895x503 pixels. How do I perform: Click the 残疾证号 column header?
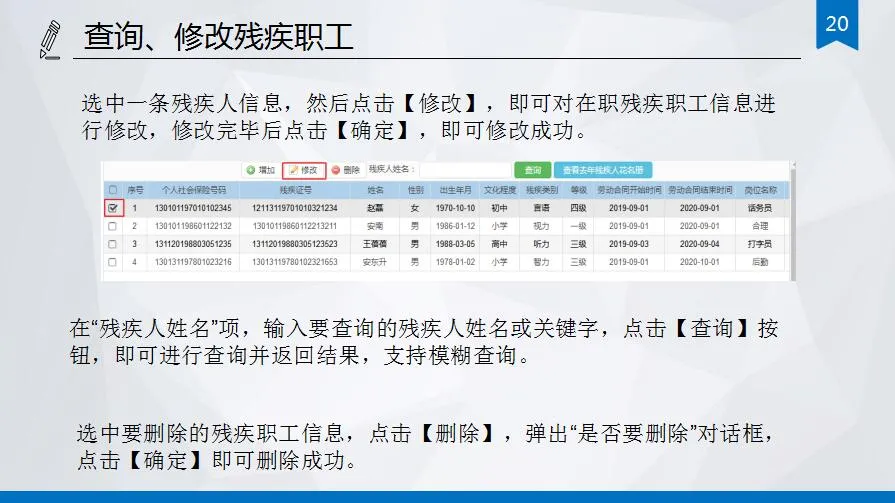click(x=296, y=189)
